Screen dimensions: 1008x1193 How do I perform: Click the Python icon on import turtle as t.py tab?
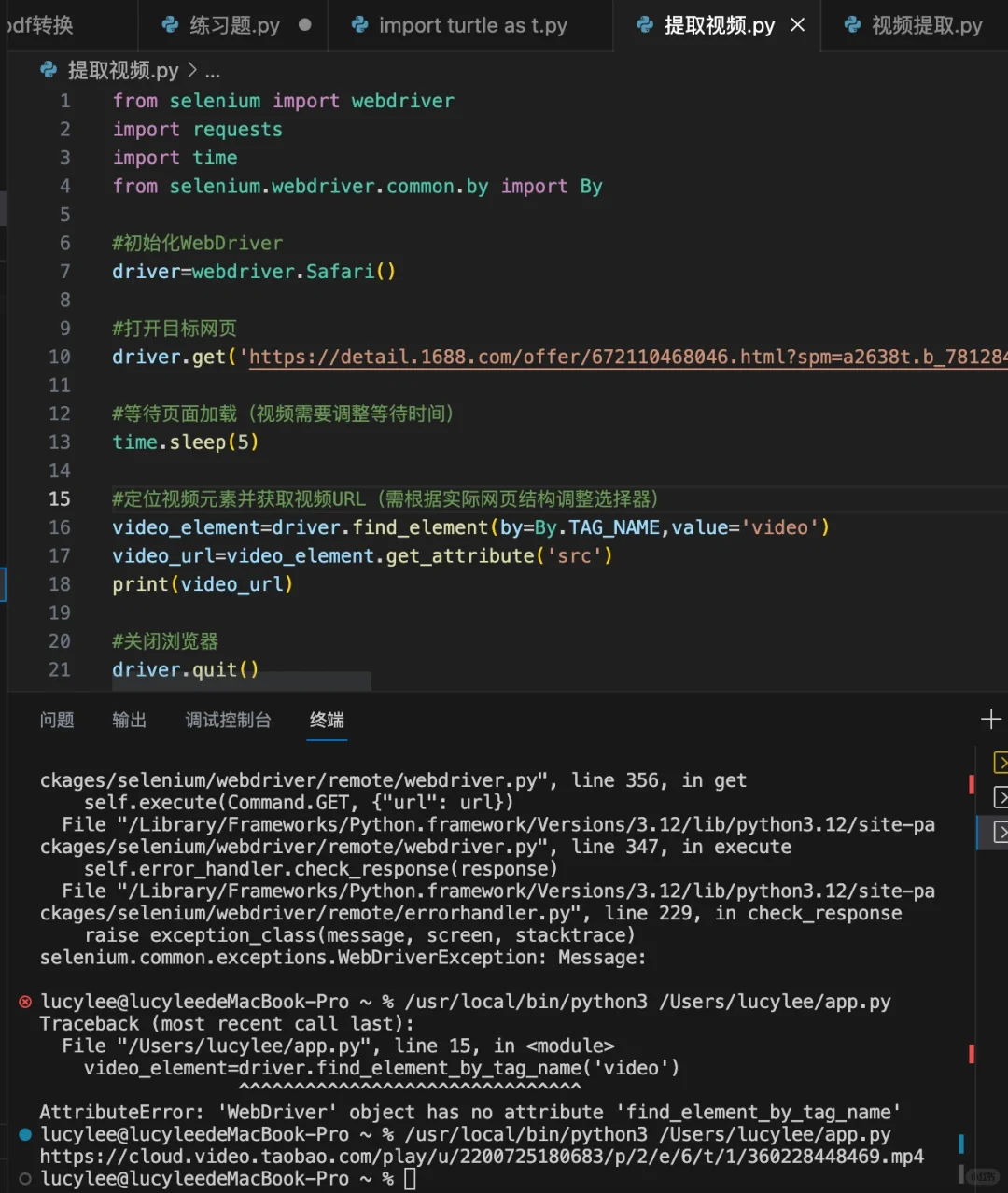(x=359, y=25)
